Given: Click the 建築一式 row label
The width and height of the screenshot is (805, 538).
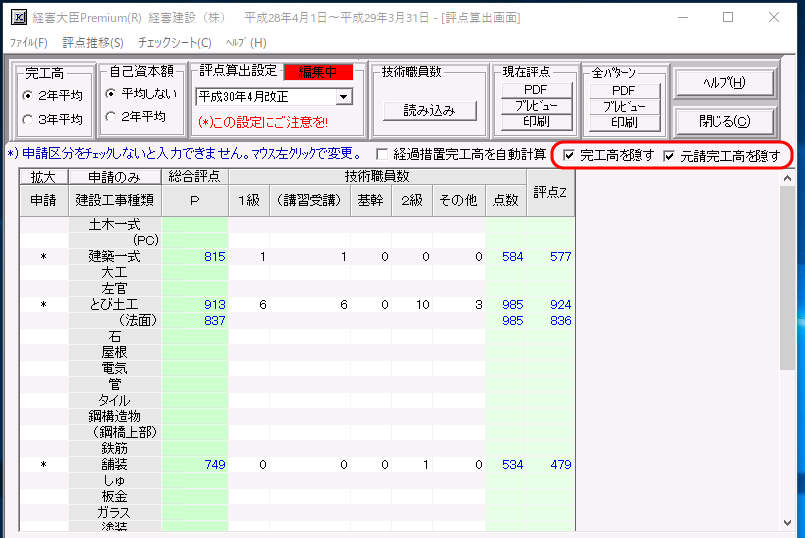Looking at the screenshot, I should [114, 257].
